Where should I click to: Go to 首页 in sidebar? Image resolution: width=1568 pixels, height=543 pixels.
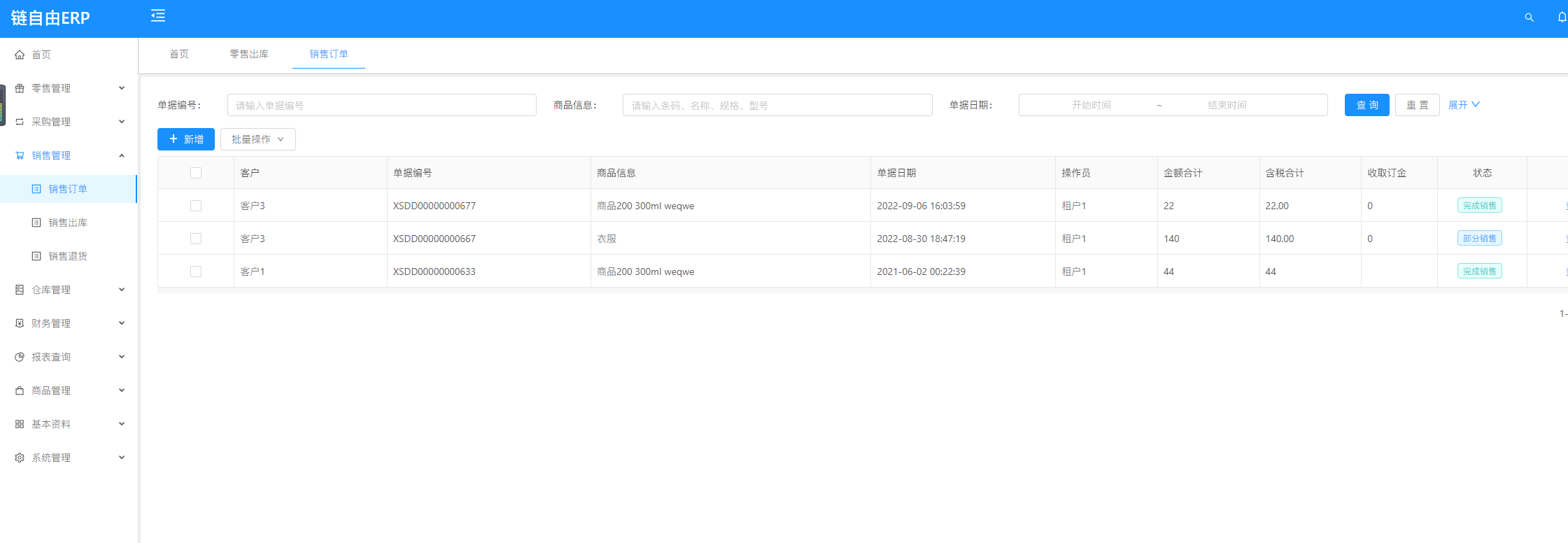click(x=41, y=55)
